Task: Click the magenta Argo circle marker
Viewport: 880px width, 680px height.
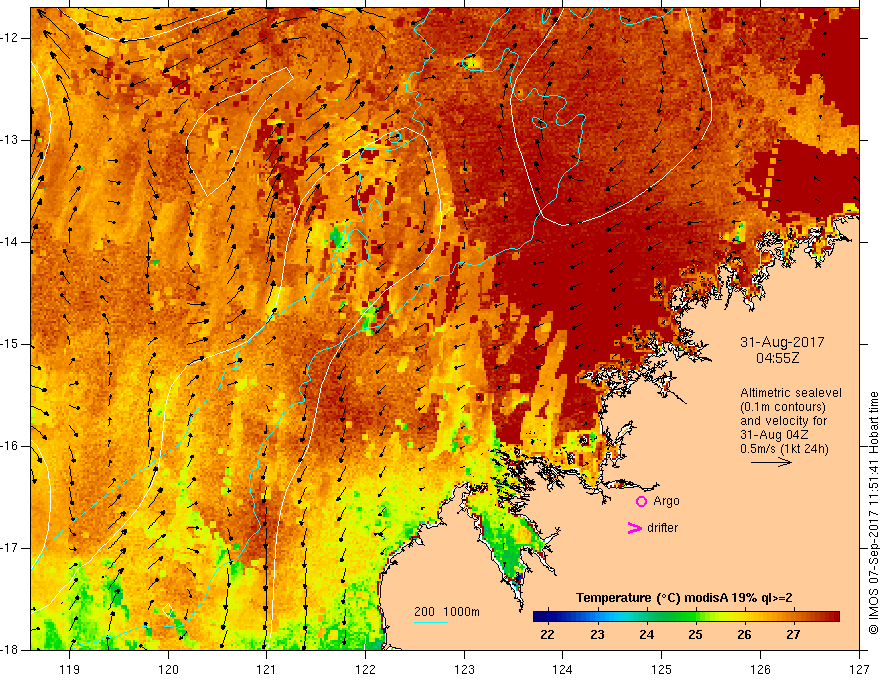Action: 641,502
